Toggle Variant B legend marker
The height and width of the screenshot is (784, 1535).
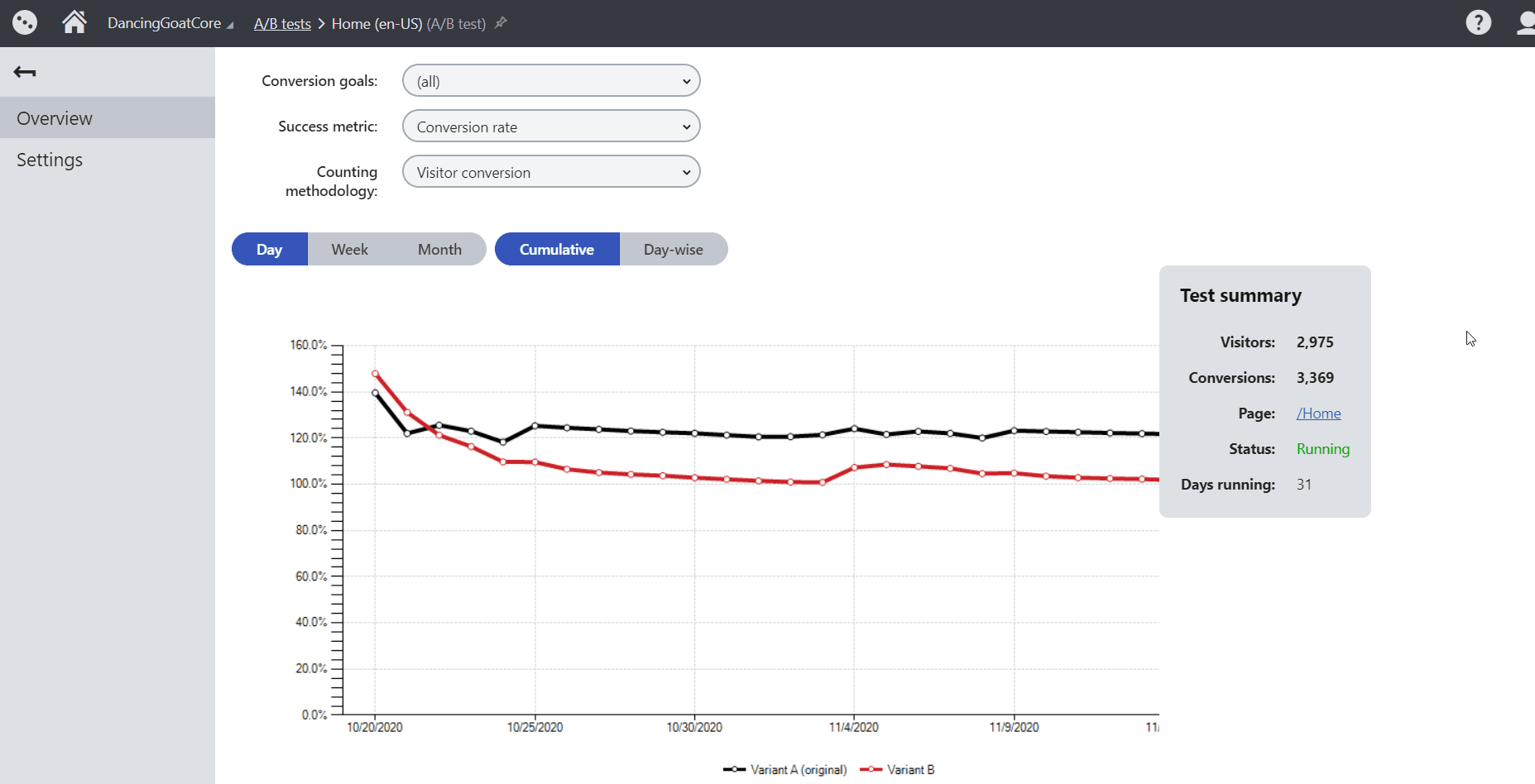[x=871, y=769]
